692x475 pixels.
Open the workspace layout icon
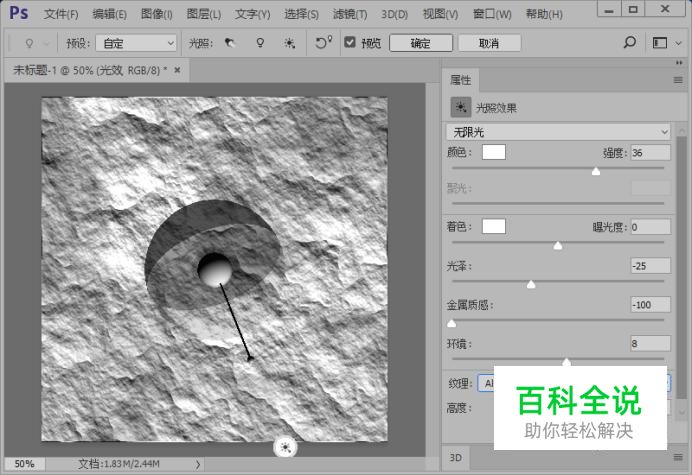(660, 43)
